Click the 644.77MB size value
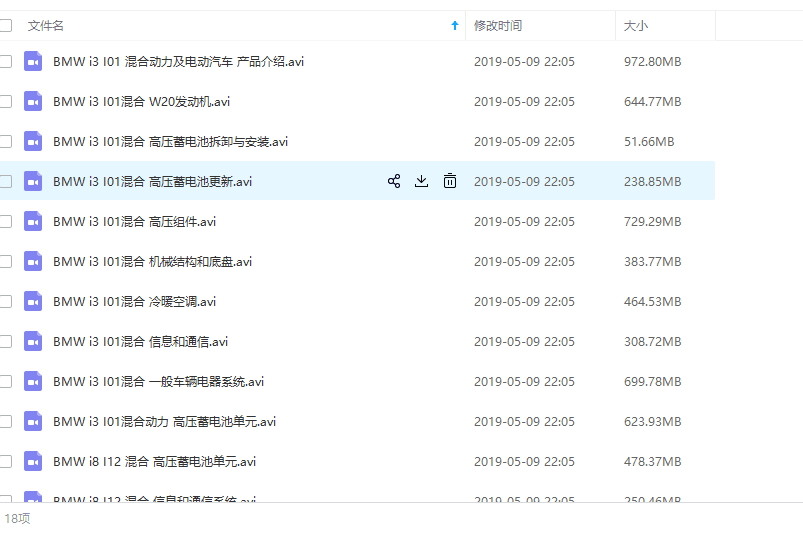This screenshot has width=803, height=534. point(652,101)
